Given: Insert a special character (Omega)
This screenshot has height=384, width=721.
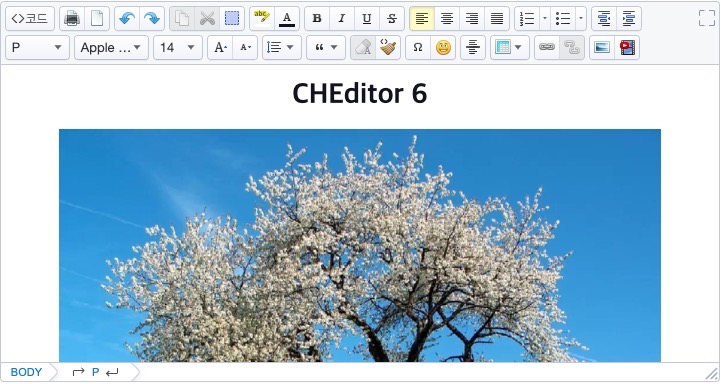Looking at the screenshot, I should [x=418, y=47].
